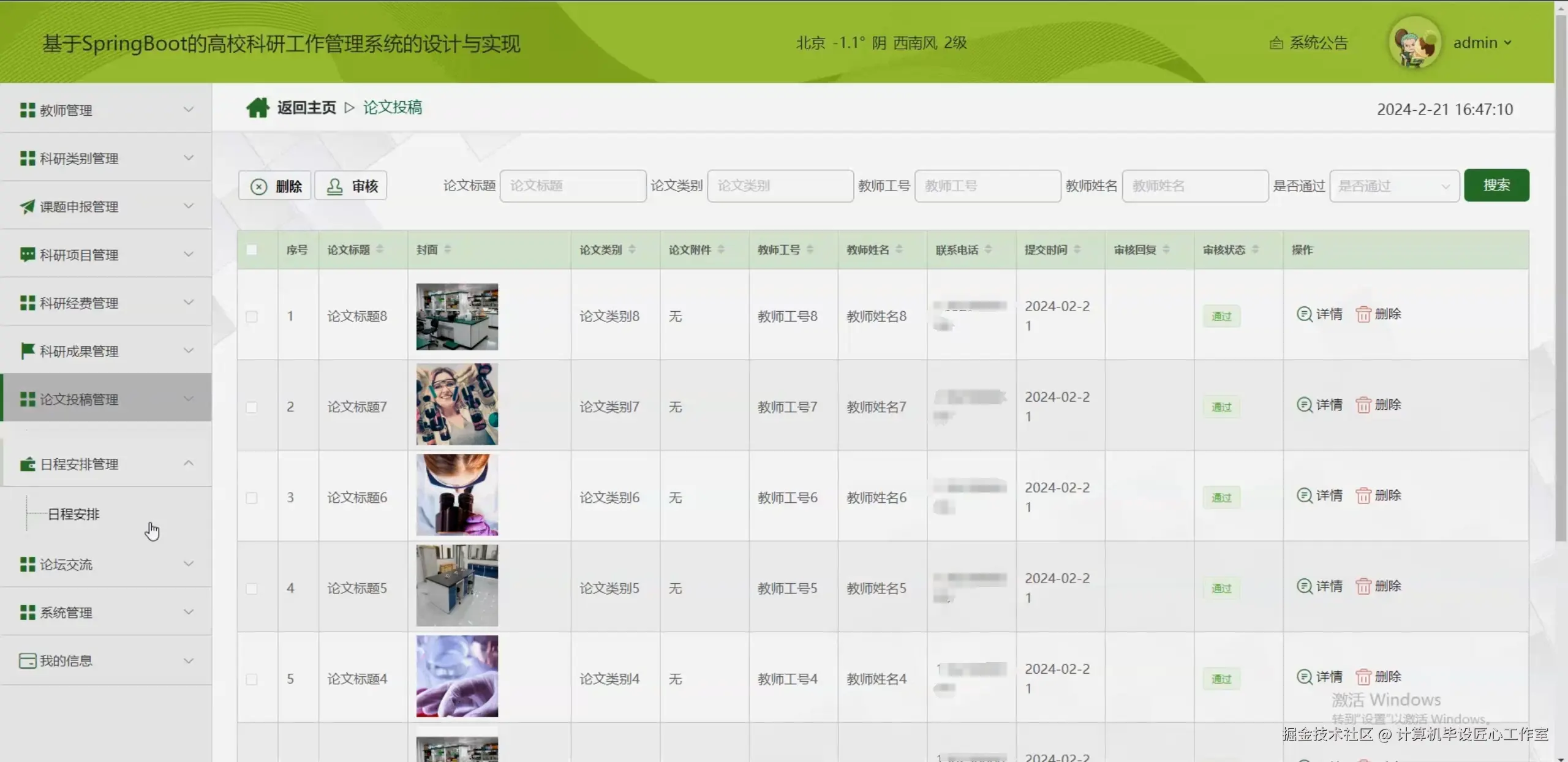Click the flag icon beside 科研成果管理
The width and height of the screenshot is (1568, 762).
coord(27,351)
